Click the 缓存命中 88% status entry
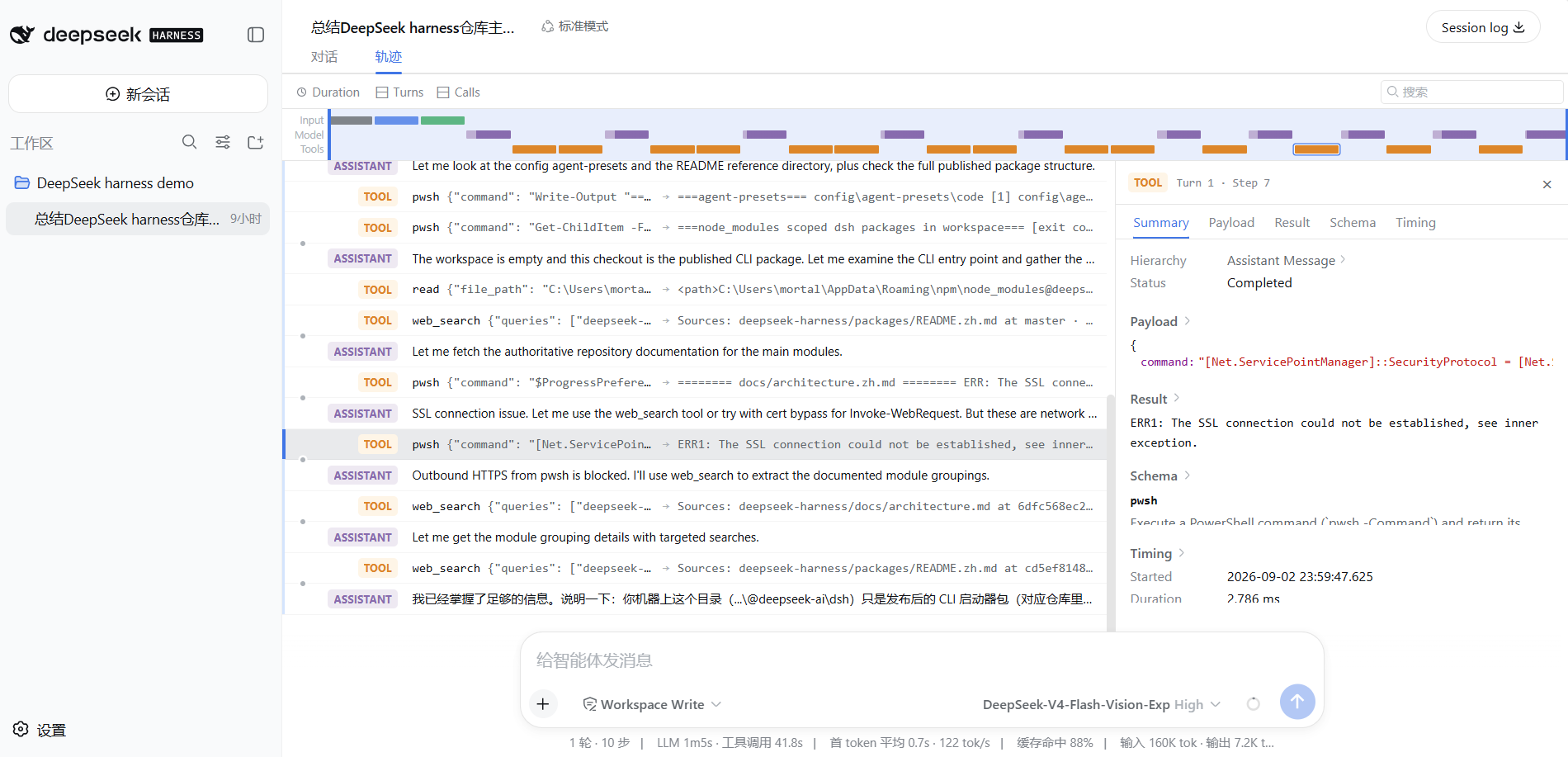This screenshot has height=757, width=1568. click(x=1055, y=743)
